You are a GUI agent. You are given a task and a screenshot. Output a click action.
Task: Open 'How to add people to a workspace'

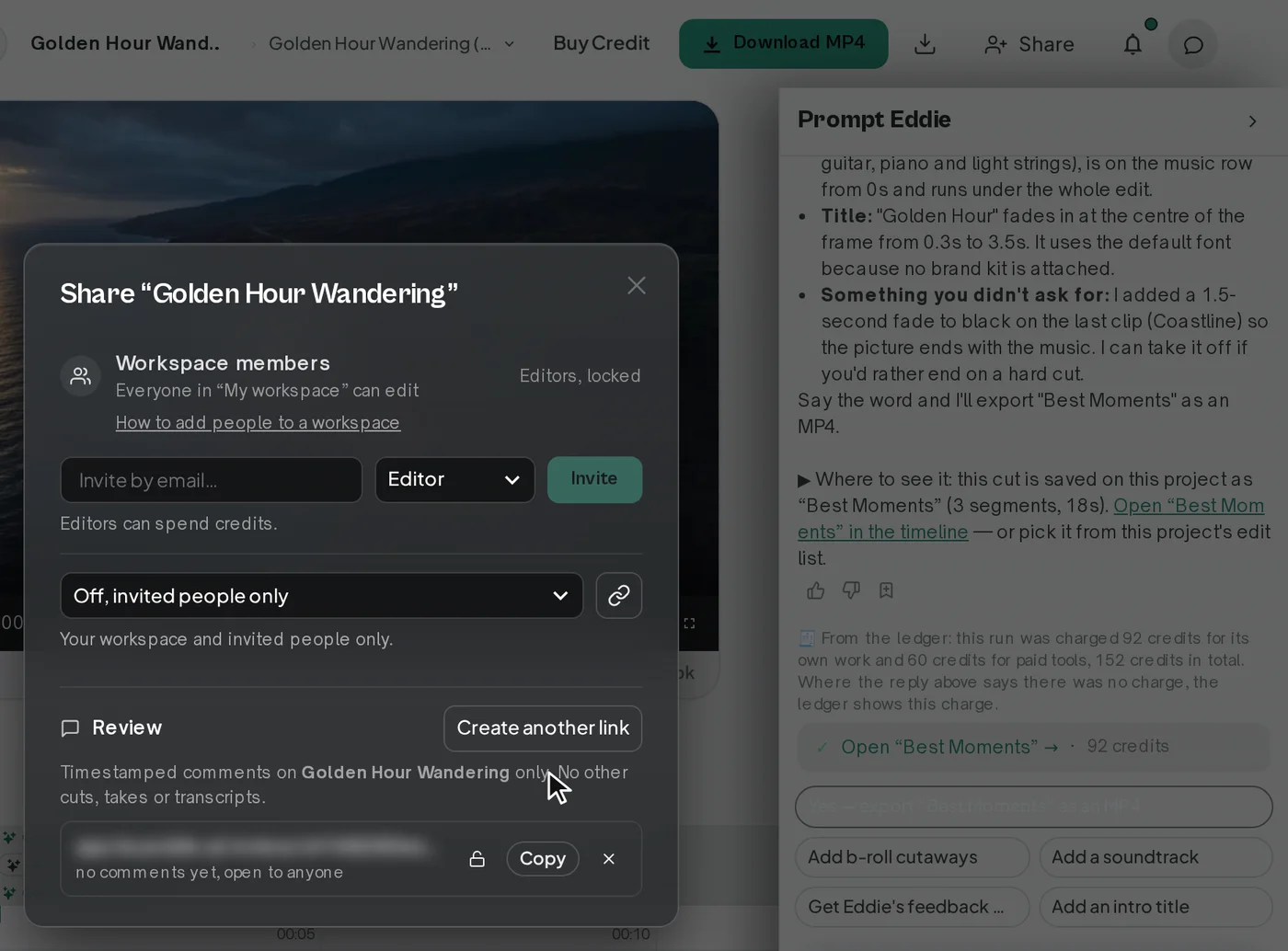click(258, 422)
